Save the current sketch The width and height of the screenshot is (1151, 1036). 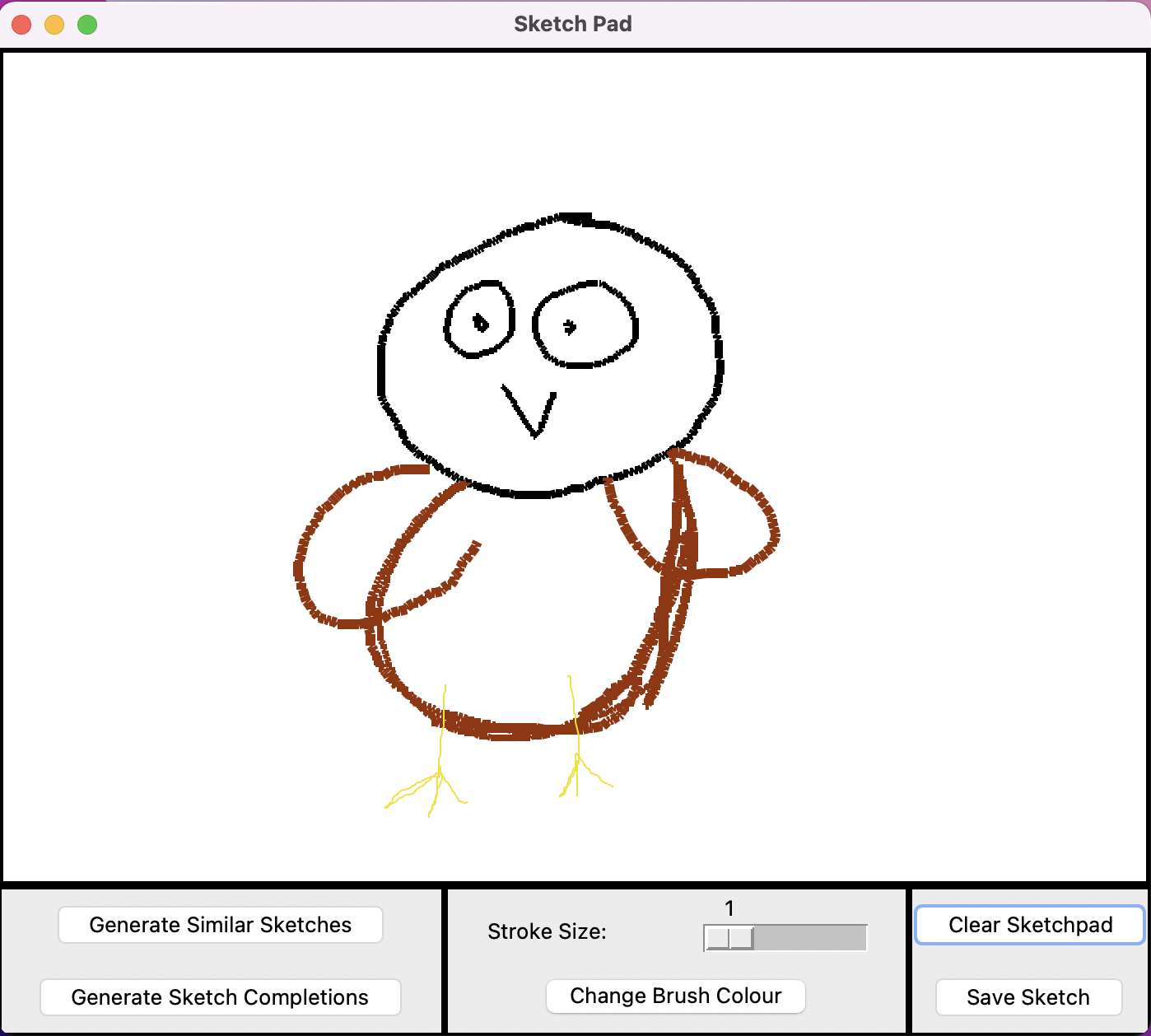1029,997
